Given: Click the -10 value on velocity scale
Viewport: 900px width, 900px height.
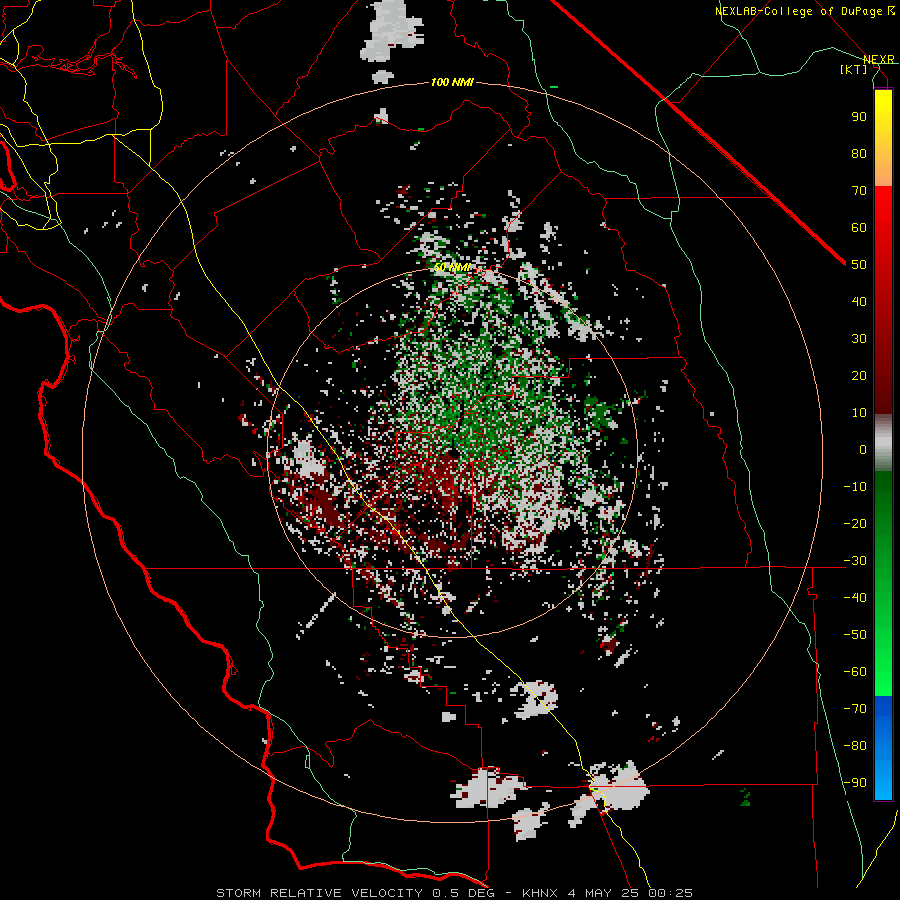Looking at the screenshot, I should tap(855, 487).
